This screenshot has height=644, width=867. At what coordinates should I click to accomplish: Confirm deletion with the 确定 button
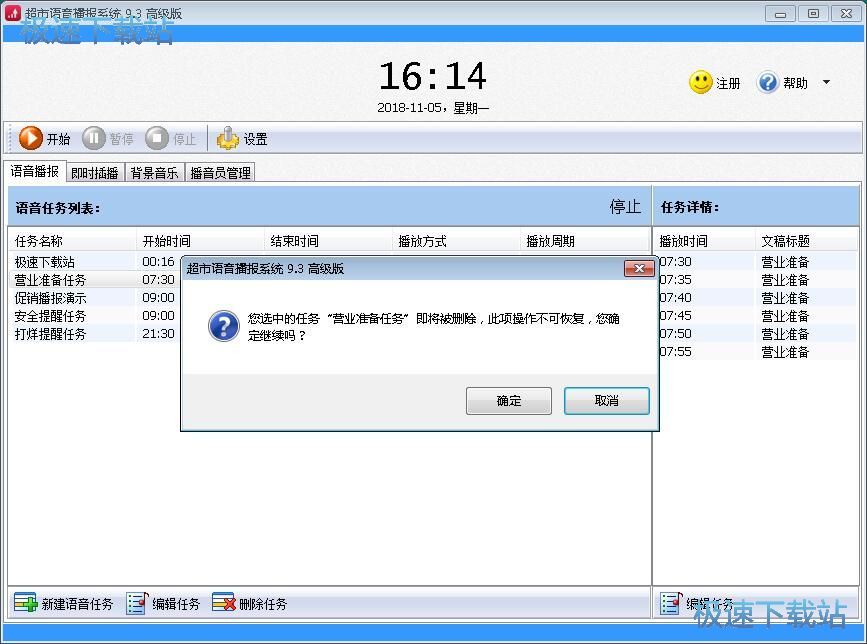tap(509, 401)
